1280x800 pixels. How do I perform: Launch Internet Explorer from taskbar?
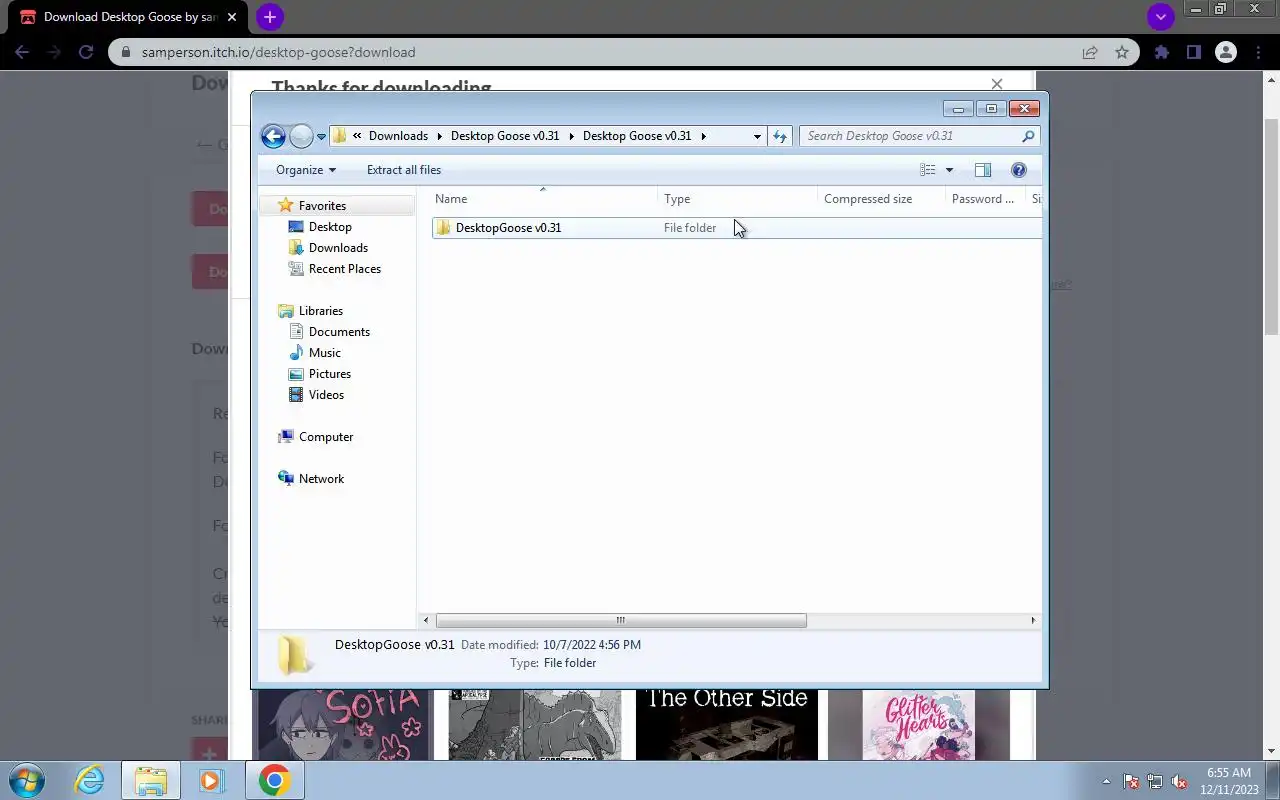pyautogui.click(x=89, y=780)
